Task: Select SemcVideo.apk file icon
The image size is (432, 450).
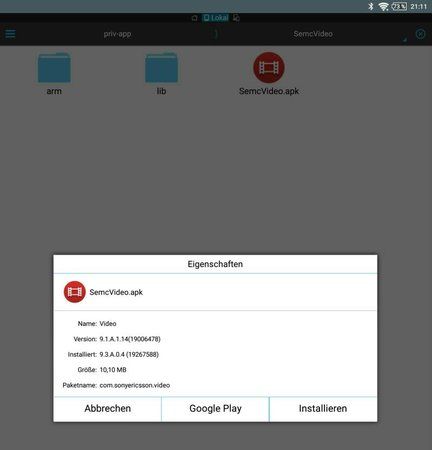Action: [269, 68]
